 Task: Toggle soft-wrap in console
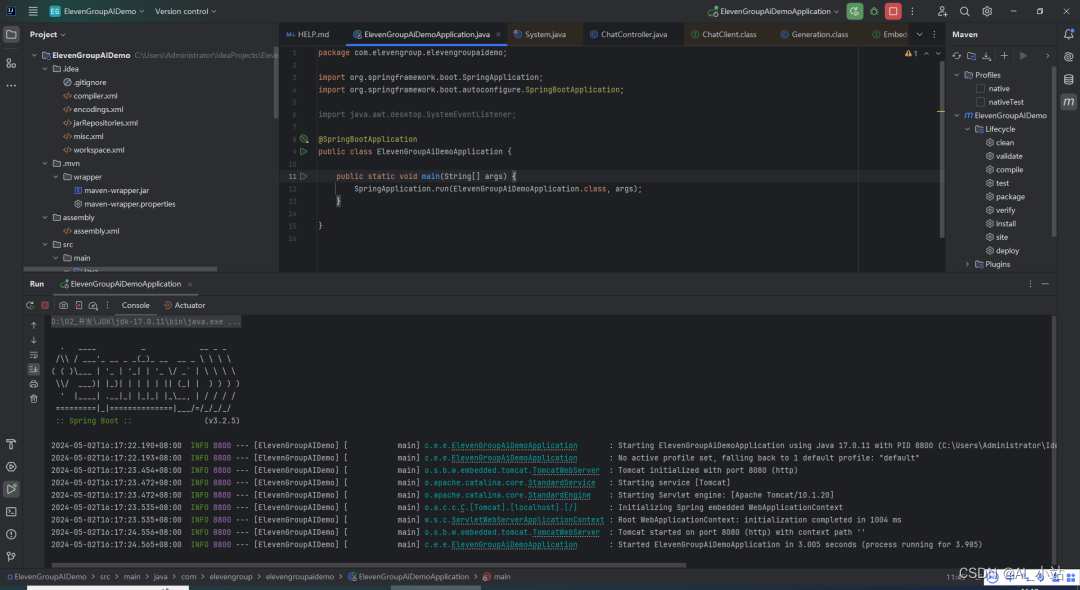coord(34,355)
